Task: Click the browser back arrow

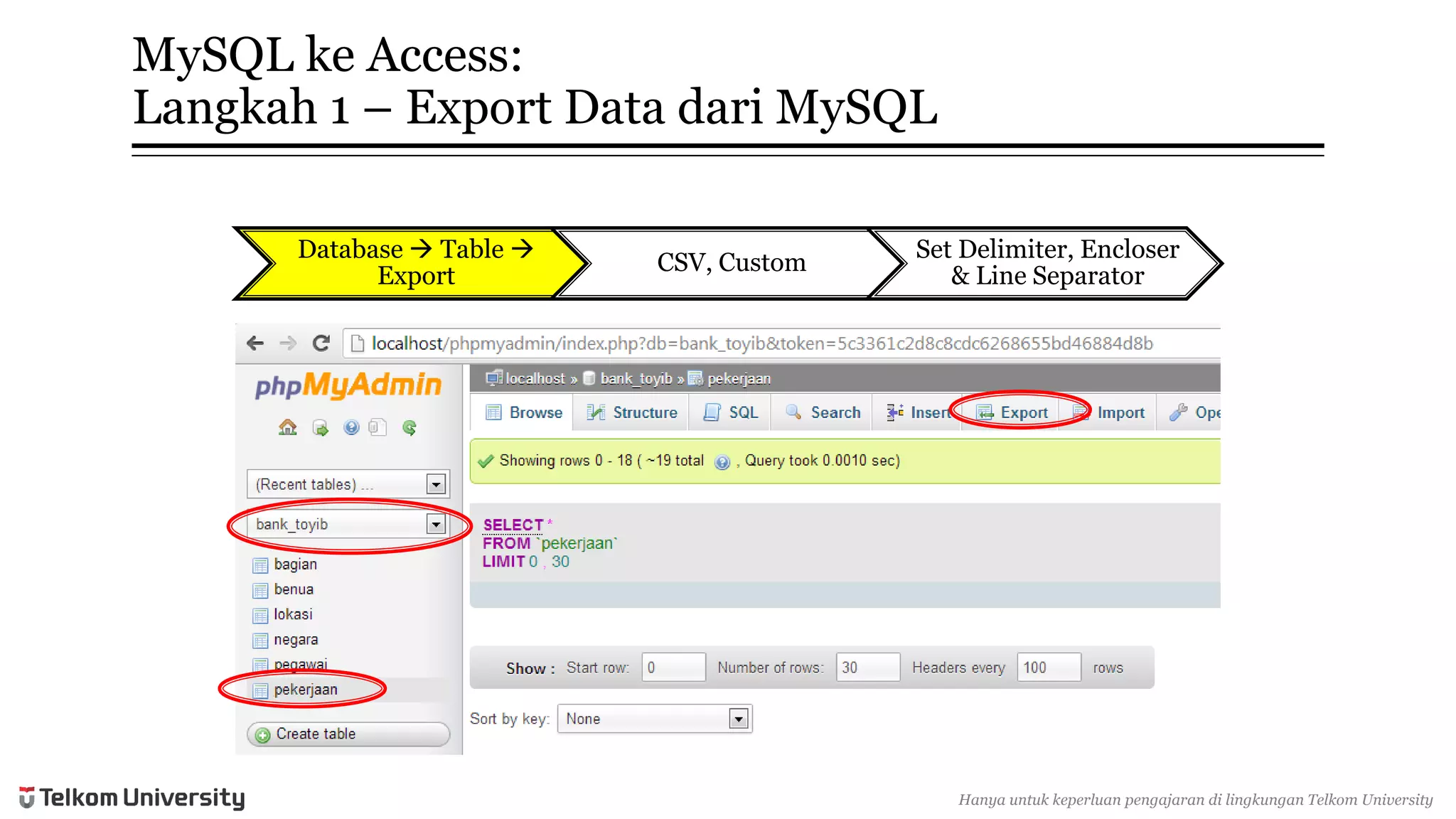Action: click(255, 343)
